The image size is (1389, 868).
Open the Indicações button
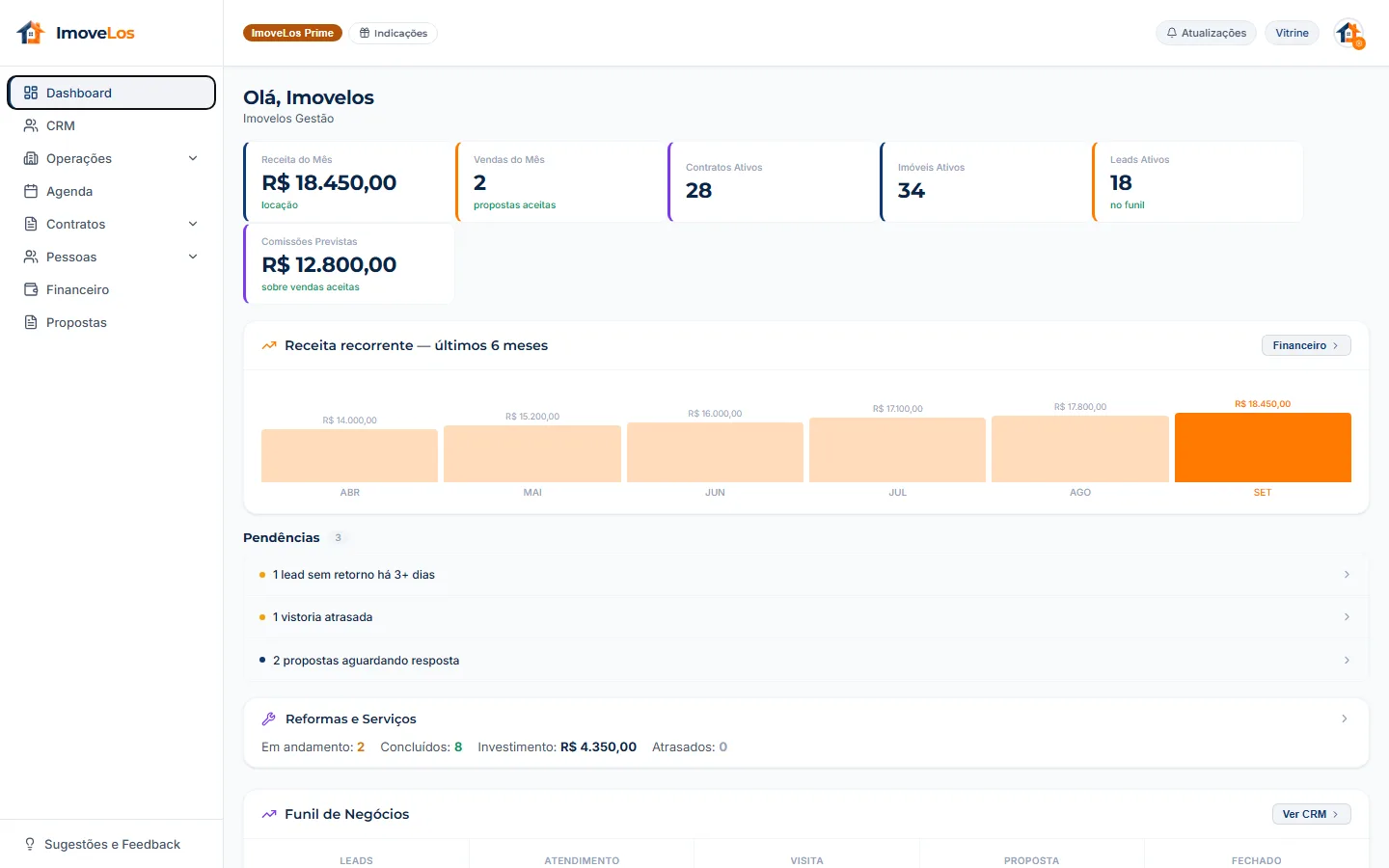click(394, 33)
